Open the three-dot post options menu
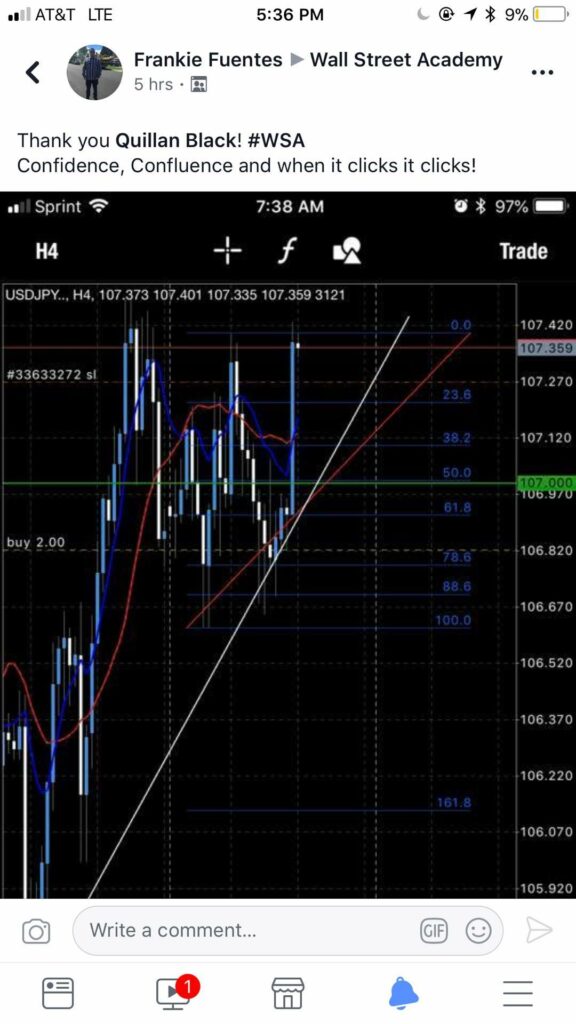576x1024 pixels. 542,72
